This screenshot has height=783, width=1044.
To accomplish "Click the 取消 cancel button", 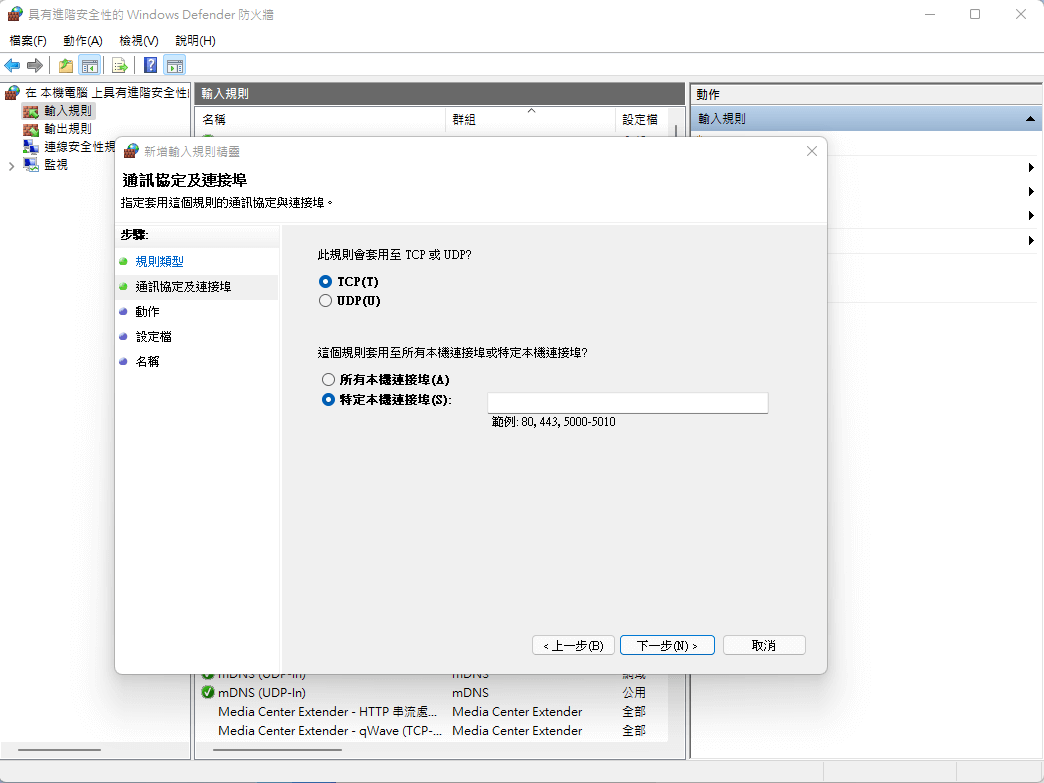I will pos(764,645).
